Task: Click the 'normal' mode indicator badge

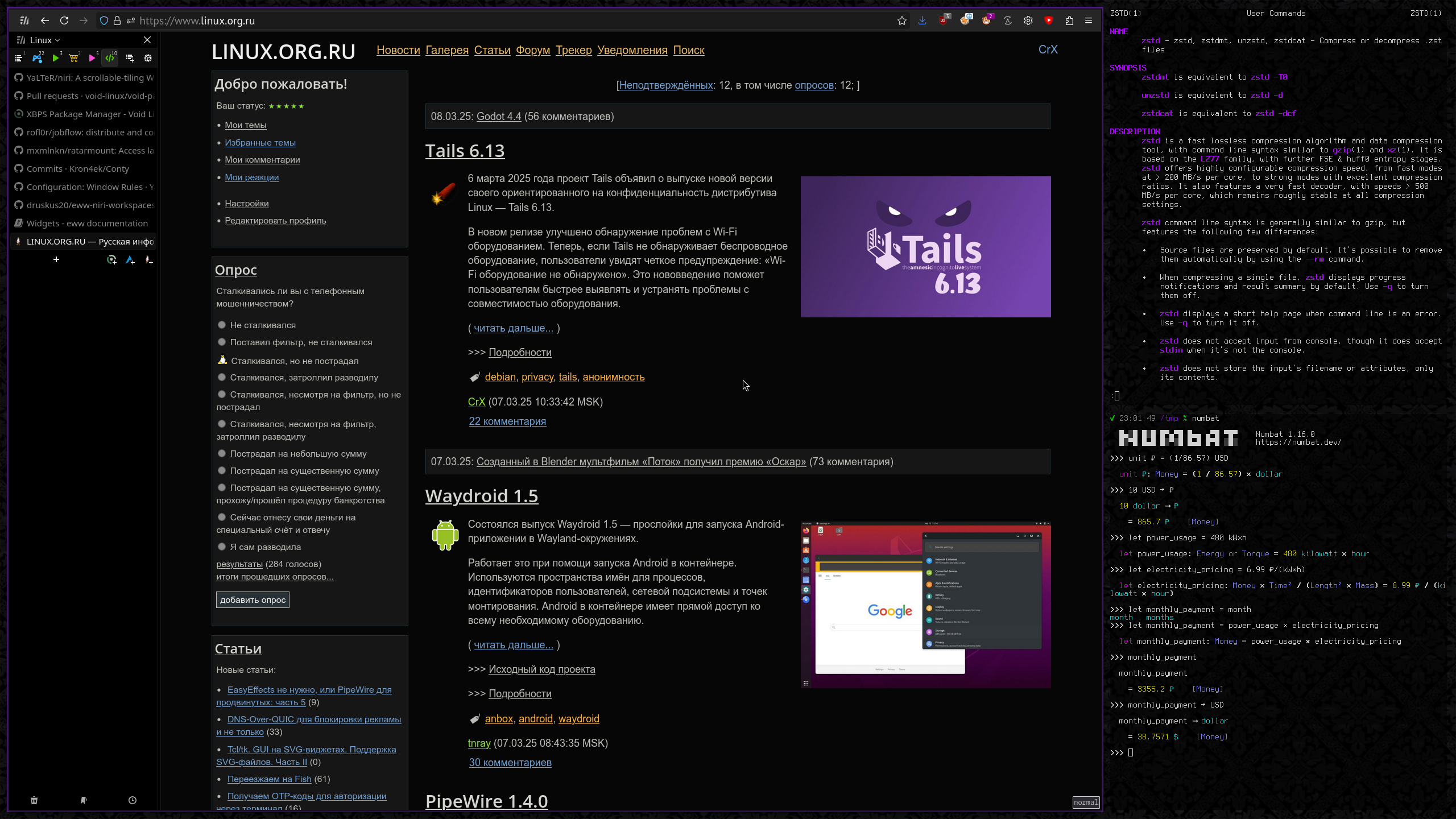Action: 1086,802
